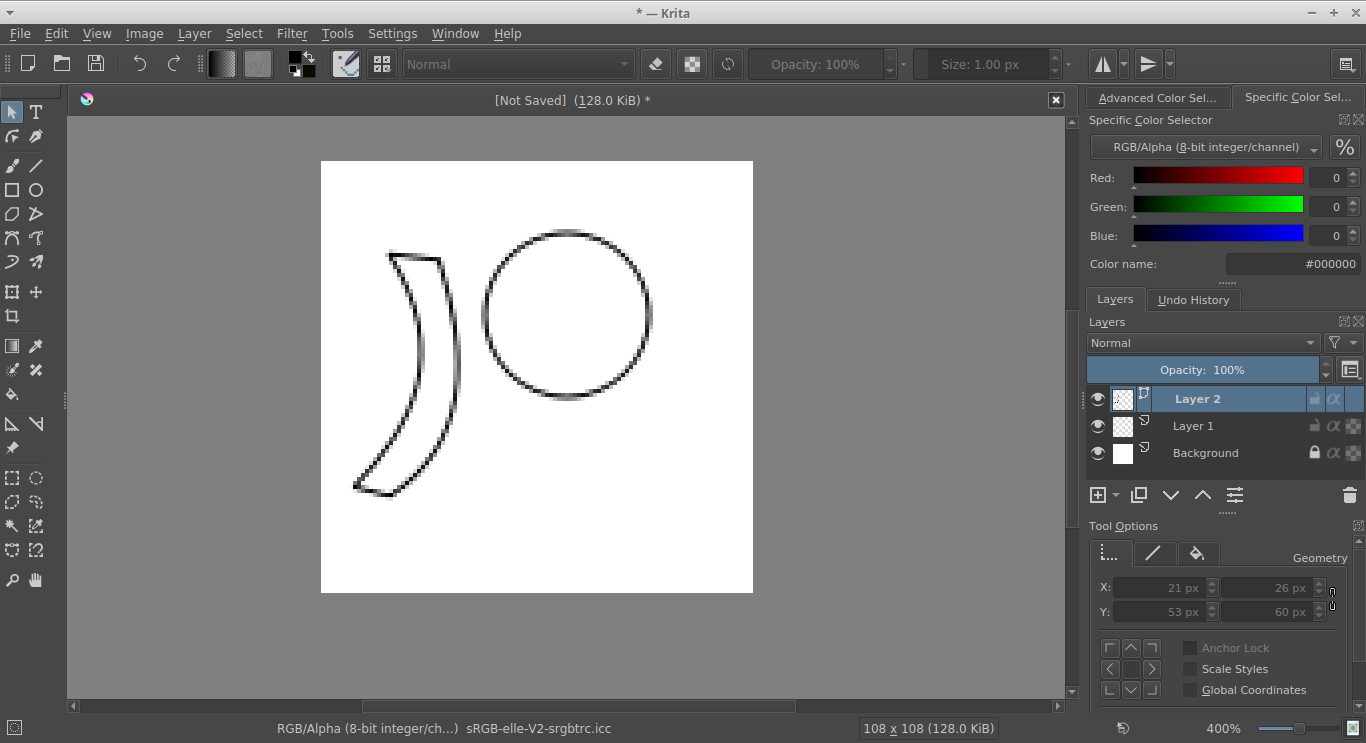The image size is (1366, 743).
Task: Expand the RGB/Alpha color model dropdown
Action: 1205,147
